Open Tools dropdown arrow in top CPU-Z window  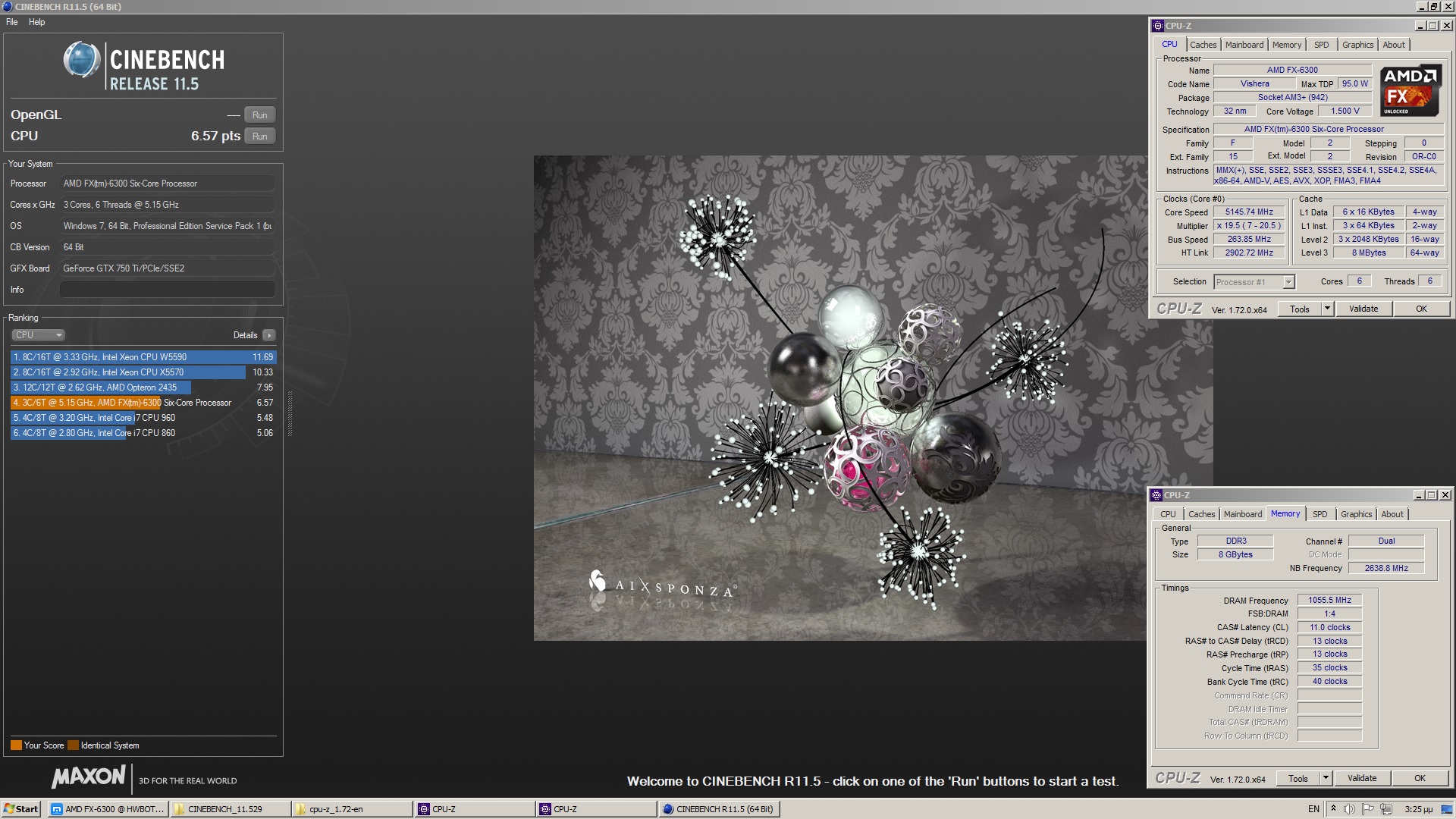(x=1327, y=309)
